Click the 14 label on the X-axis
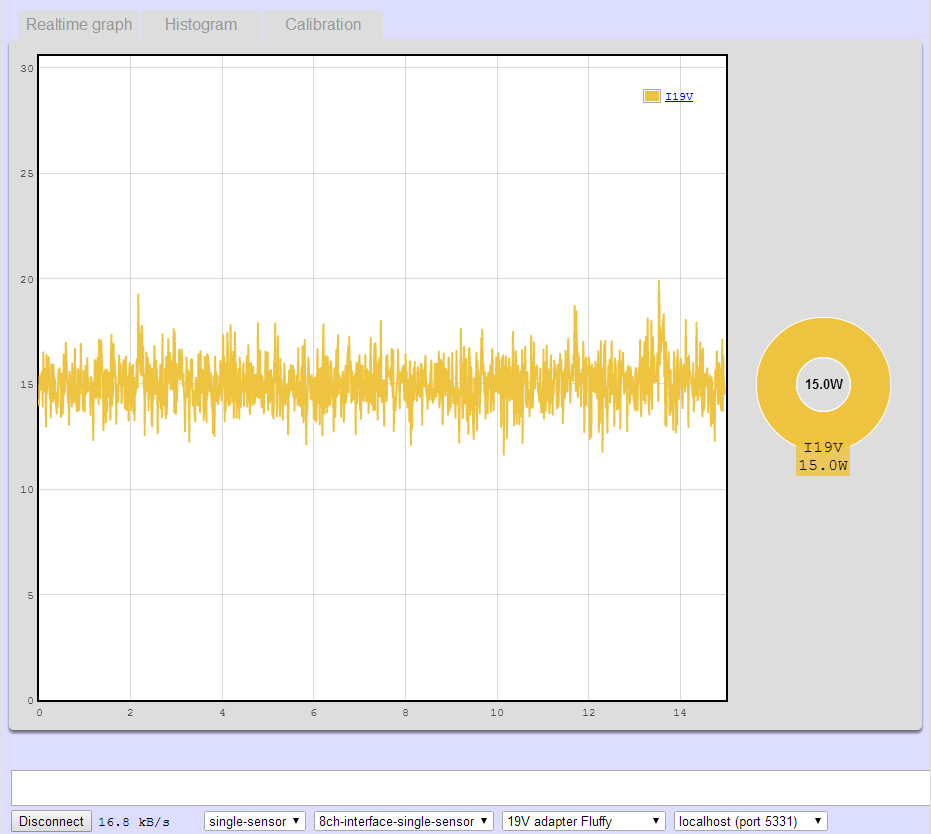The width and height of the screenshot is (931, 834). click(x=680, y=713)
